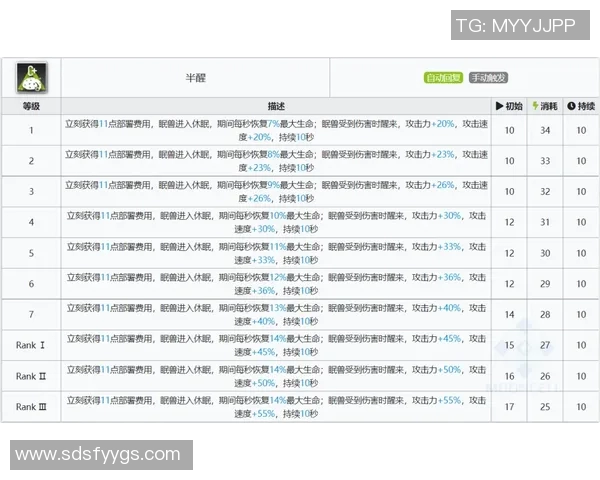Image resolution: width=600 pixels, height=480 pixels.
Task: Click the 消耗 value 30
Action: coord(545,253)
